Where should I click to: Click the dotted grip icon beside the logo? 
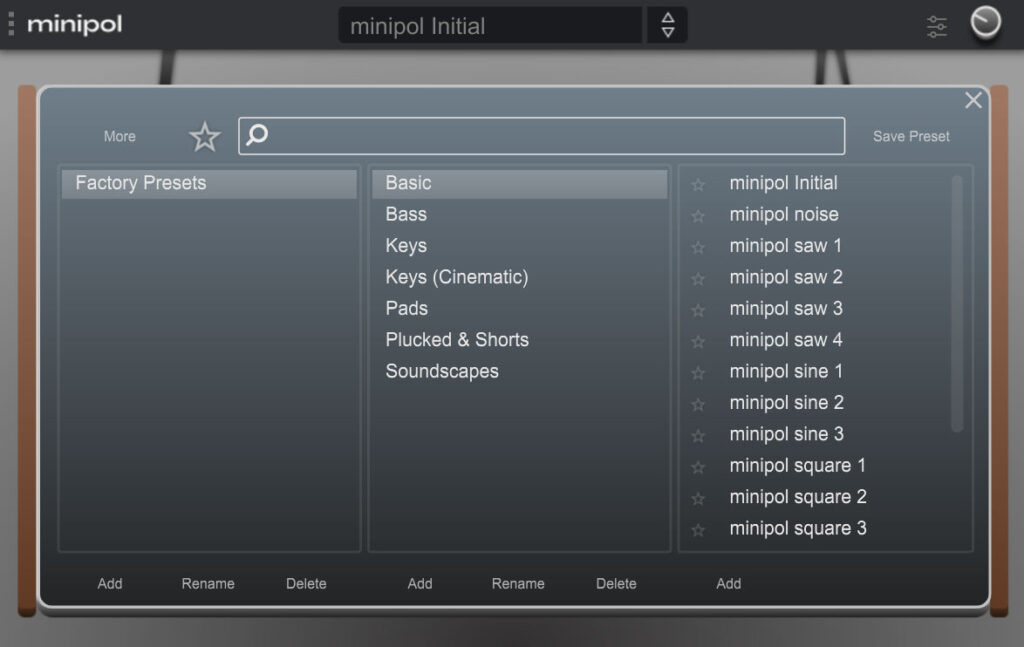(12, 24)
